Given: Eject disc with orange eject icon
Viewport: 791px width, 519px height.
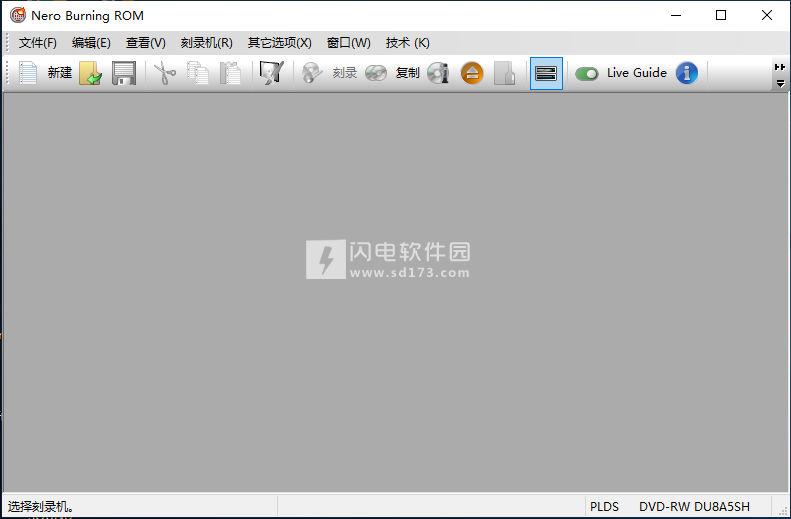Looking at the screenshot, I should coord(472,73).
